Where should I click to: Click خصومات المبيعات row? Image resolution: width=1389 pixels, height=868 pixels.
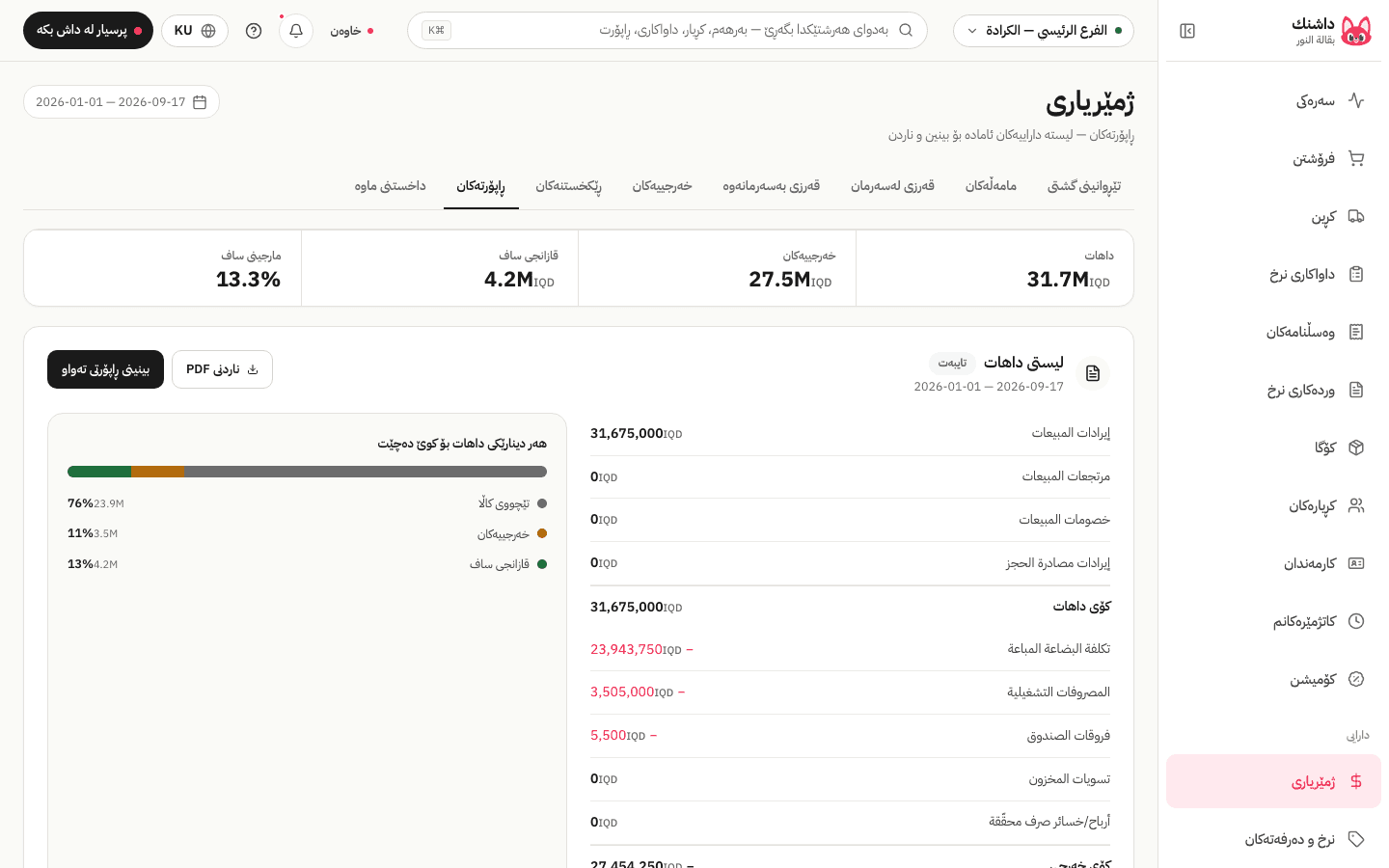[850, 520]
